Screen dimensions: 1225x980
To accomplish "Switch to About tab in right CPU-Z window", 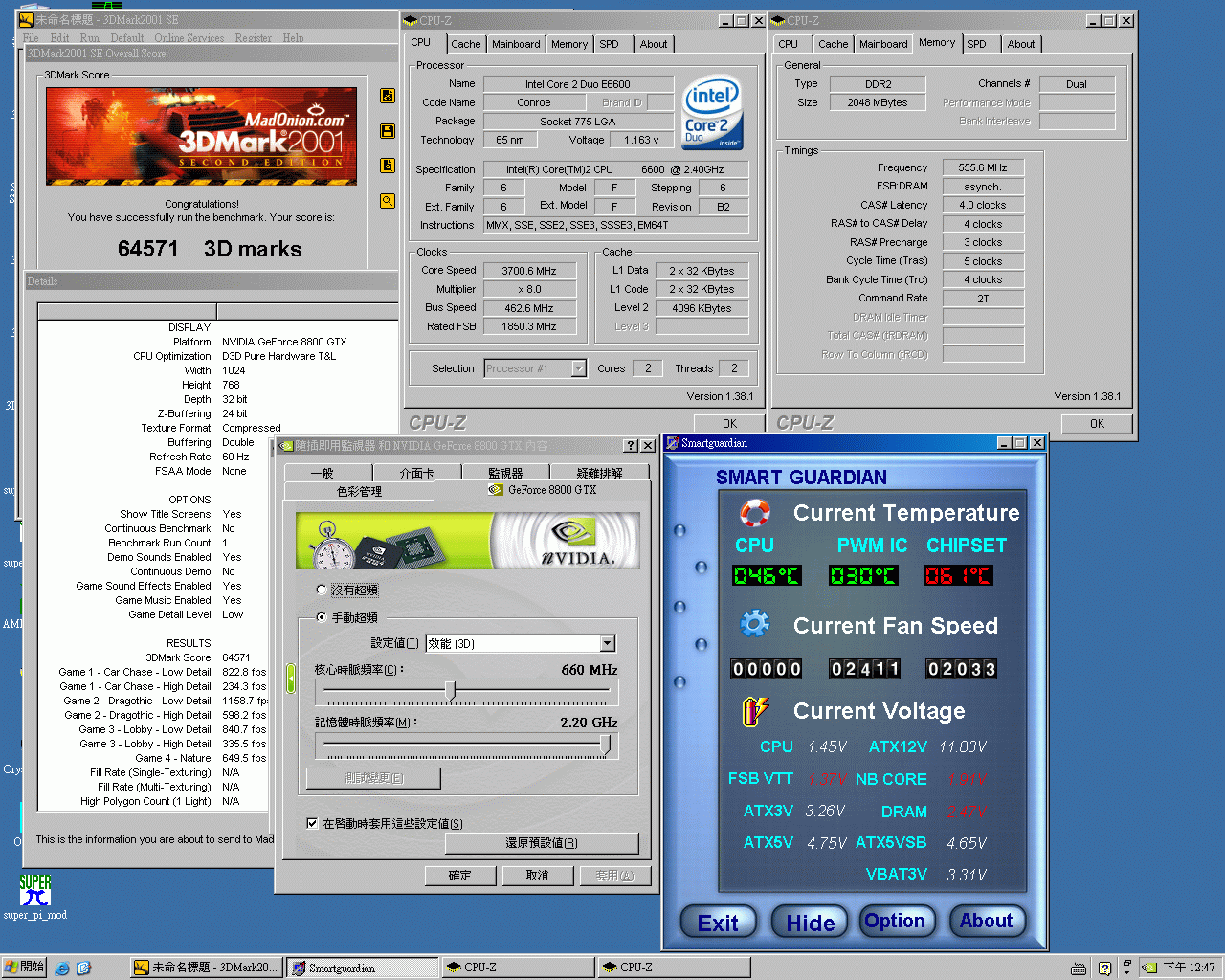I will coord(1021,44).
